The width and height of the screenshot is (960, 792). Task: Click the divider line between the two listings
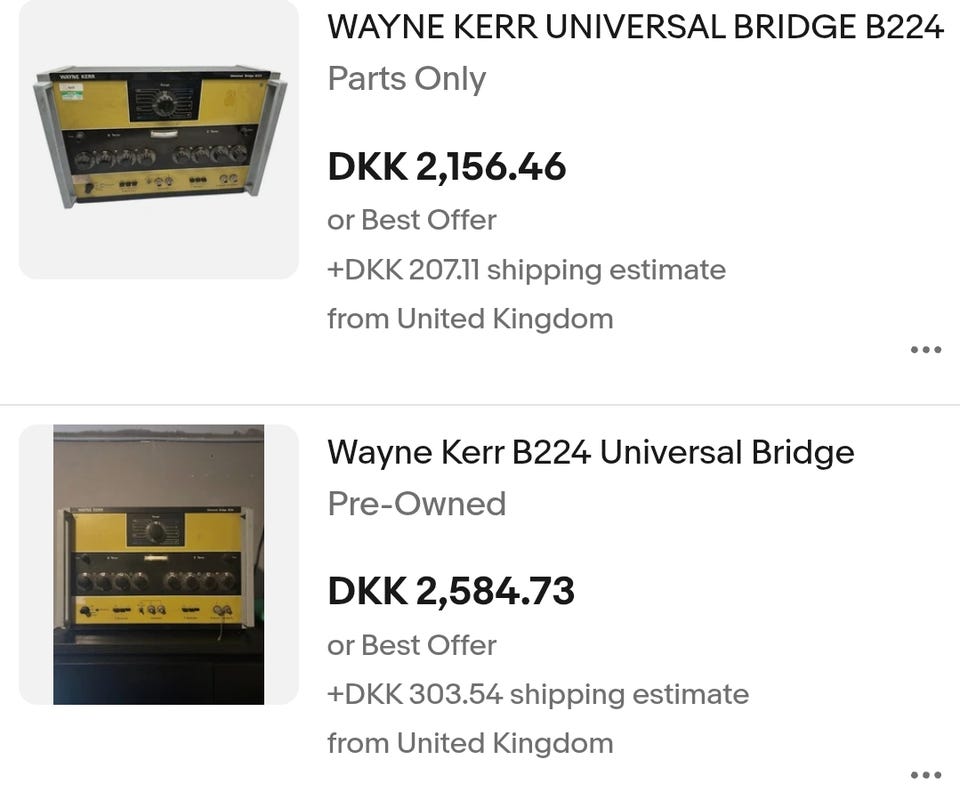(x=480, y=405)
